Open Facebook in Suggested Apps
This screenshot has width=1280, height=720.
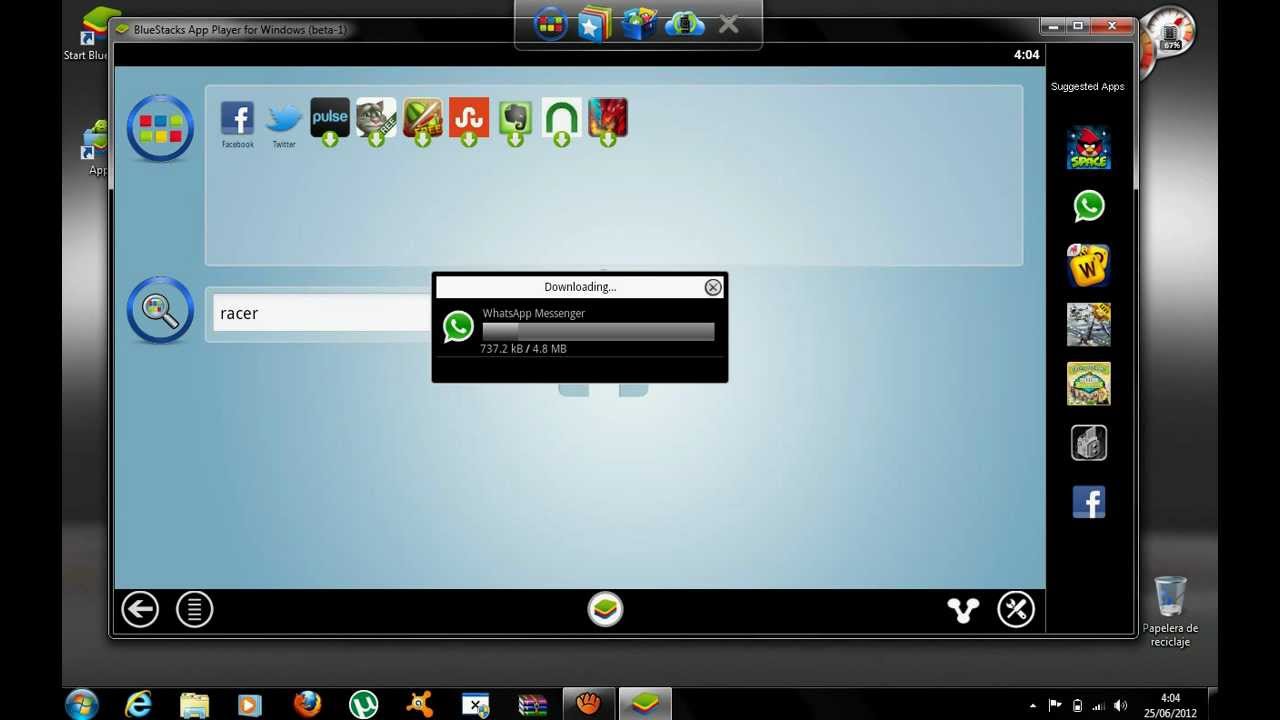[1088, 502]
